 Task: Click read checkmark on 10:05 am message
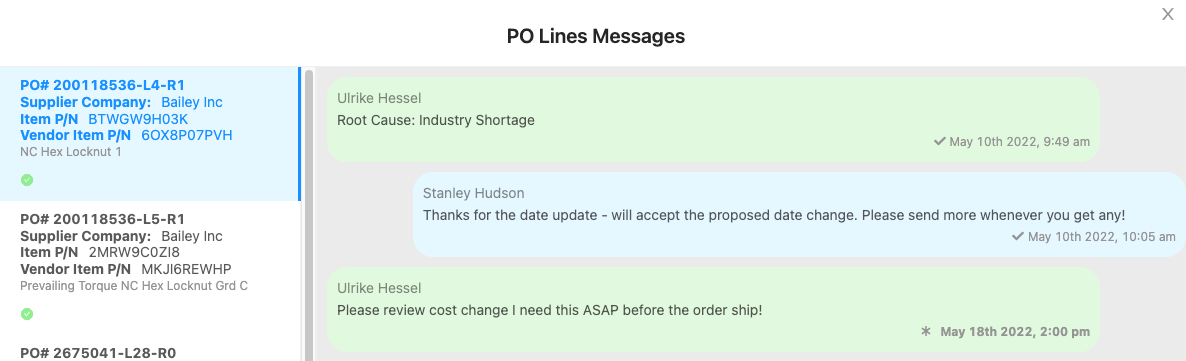(x=1018, y=237)
